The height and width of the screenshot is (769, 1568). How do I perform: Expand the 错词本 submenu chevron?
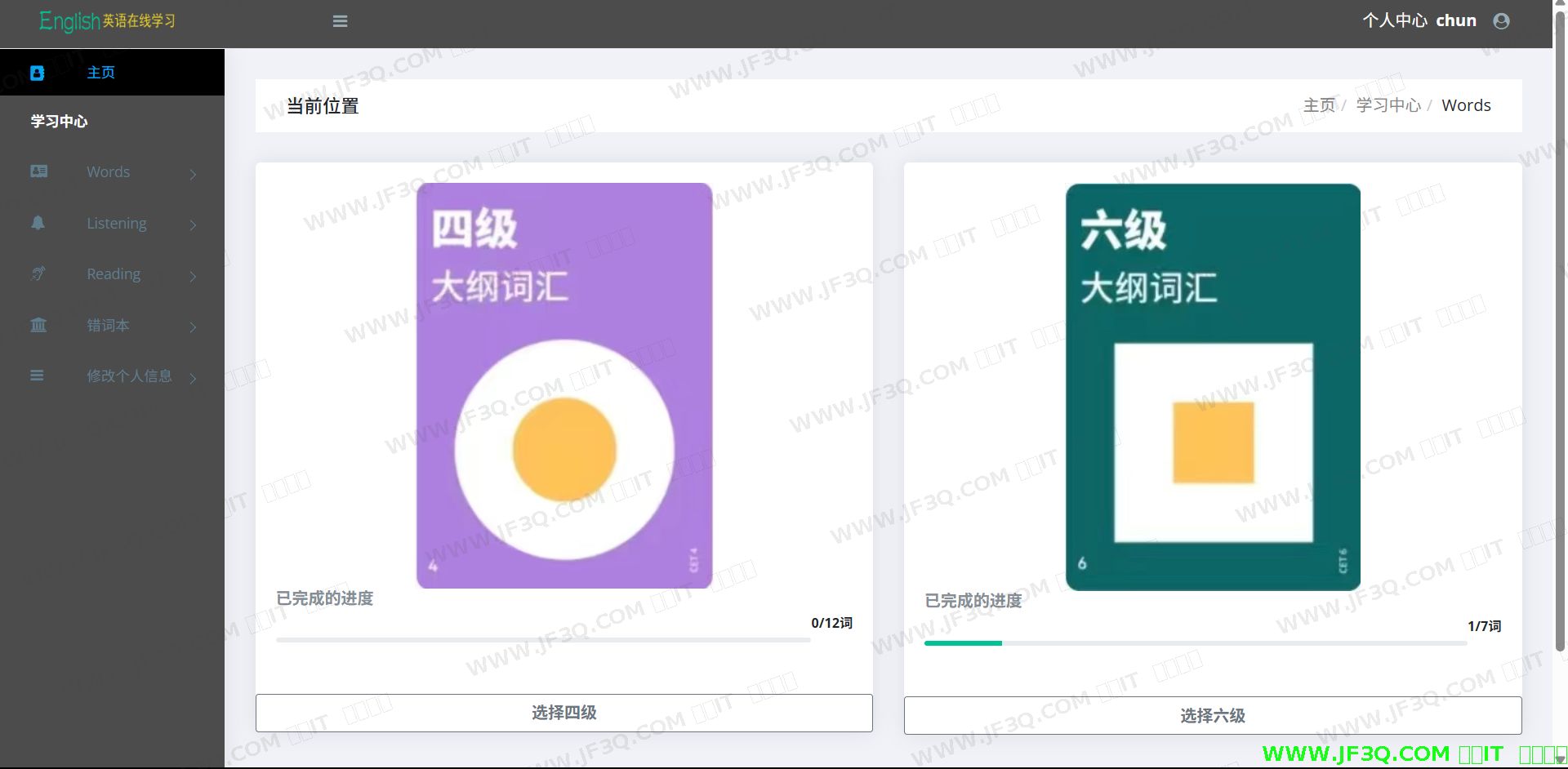193,327
